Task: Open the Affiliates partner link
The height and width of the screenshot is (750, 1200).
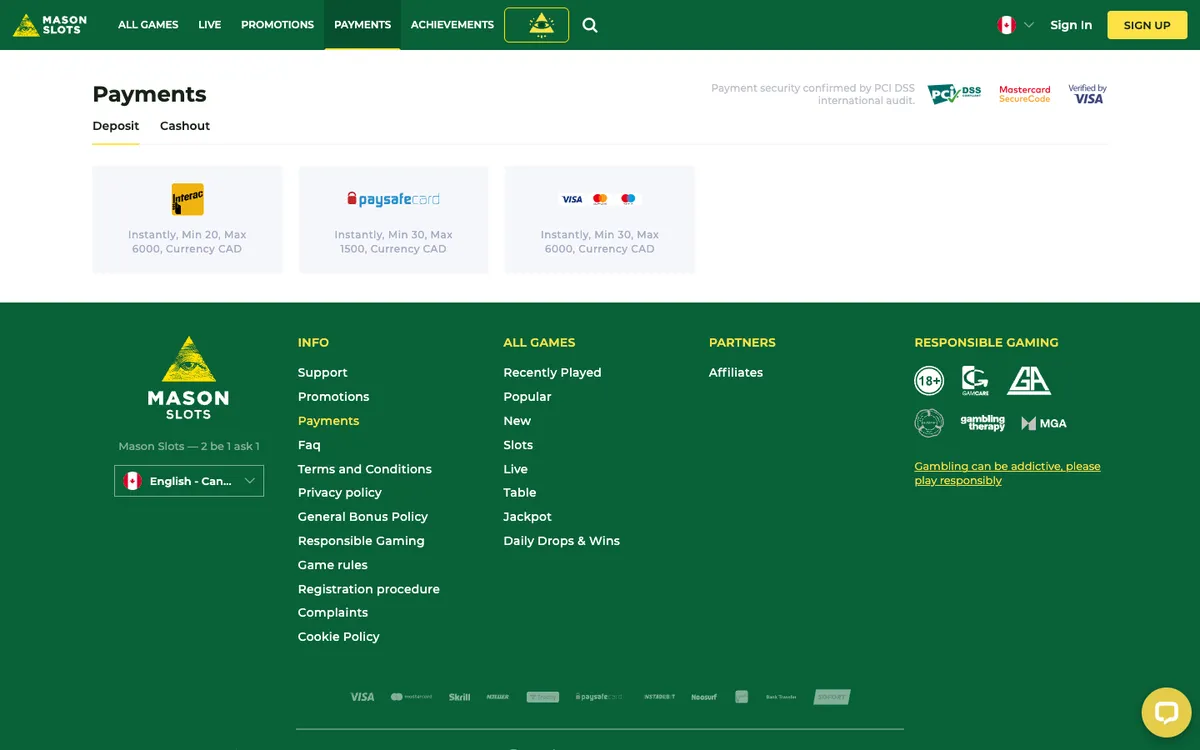Action: pos(736,372)
